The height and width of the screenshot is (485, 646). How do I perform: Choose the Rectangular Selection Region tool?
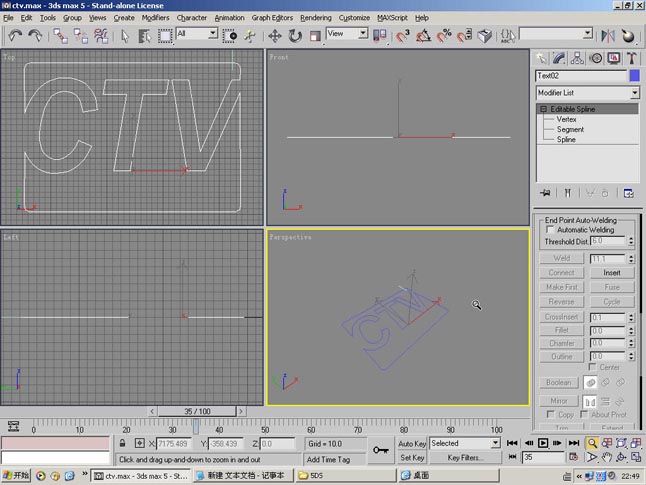coord(165,36)
